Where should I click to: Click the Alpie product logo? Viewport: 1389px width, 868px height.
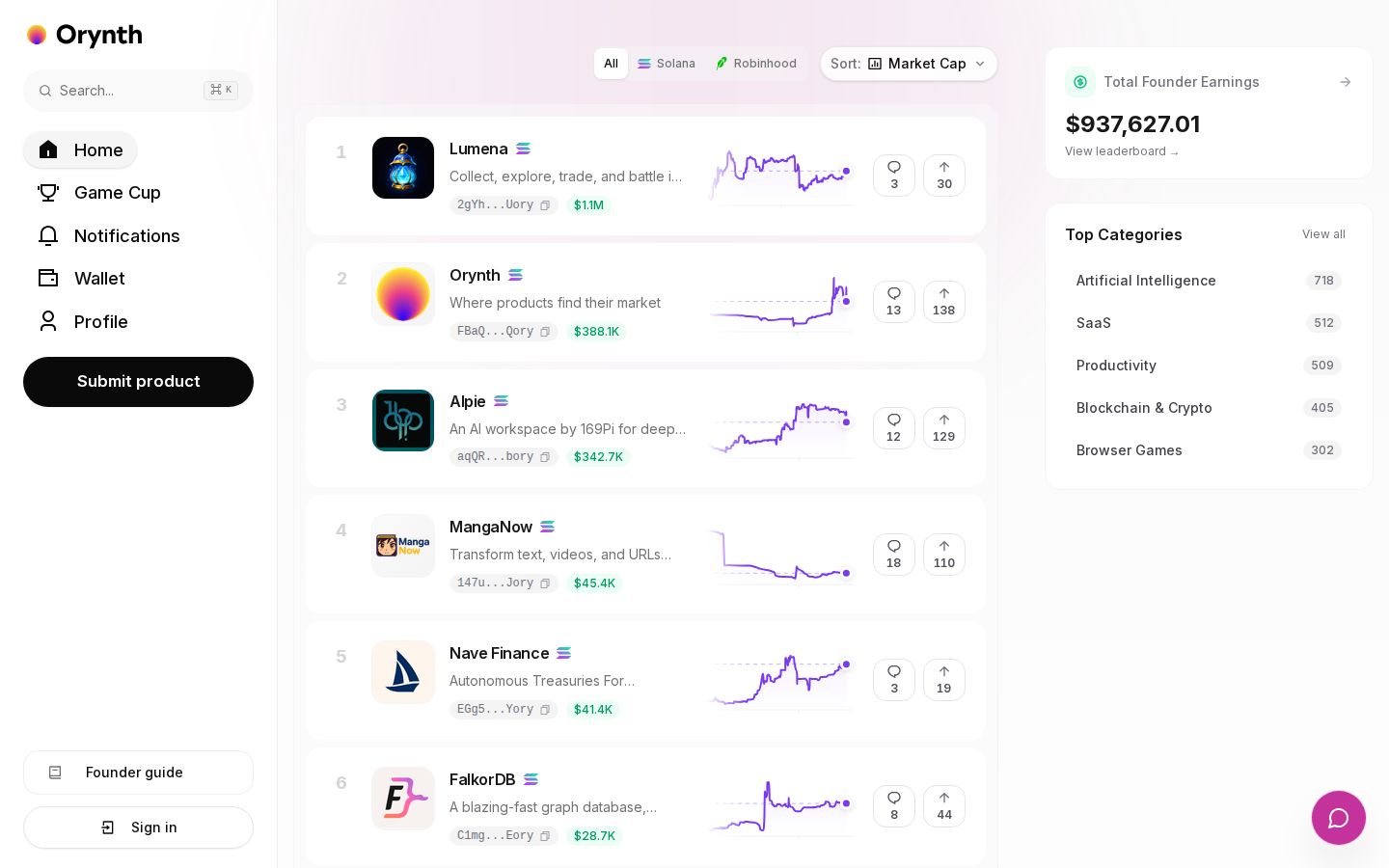[403, 420]
